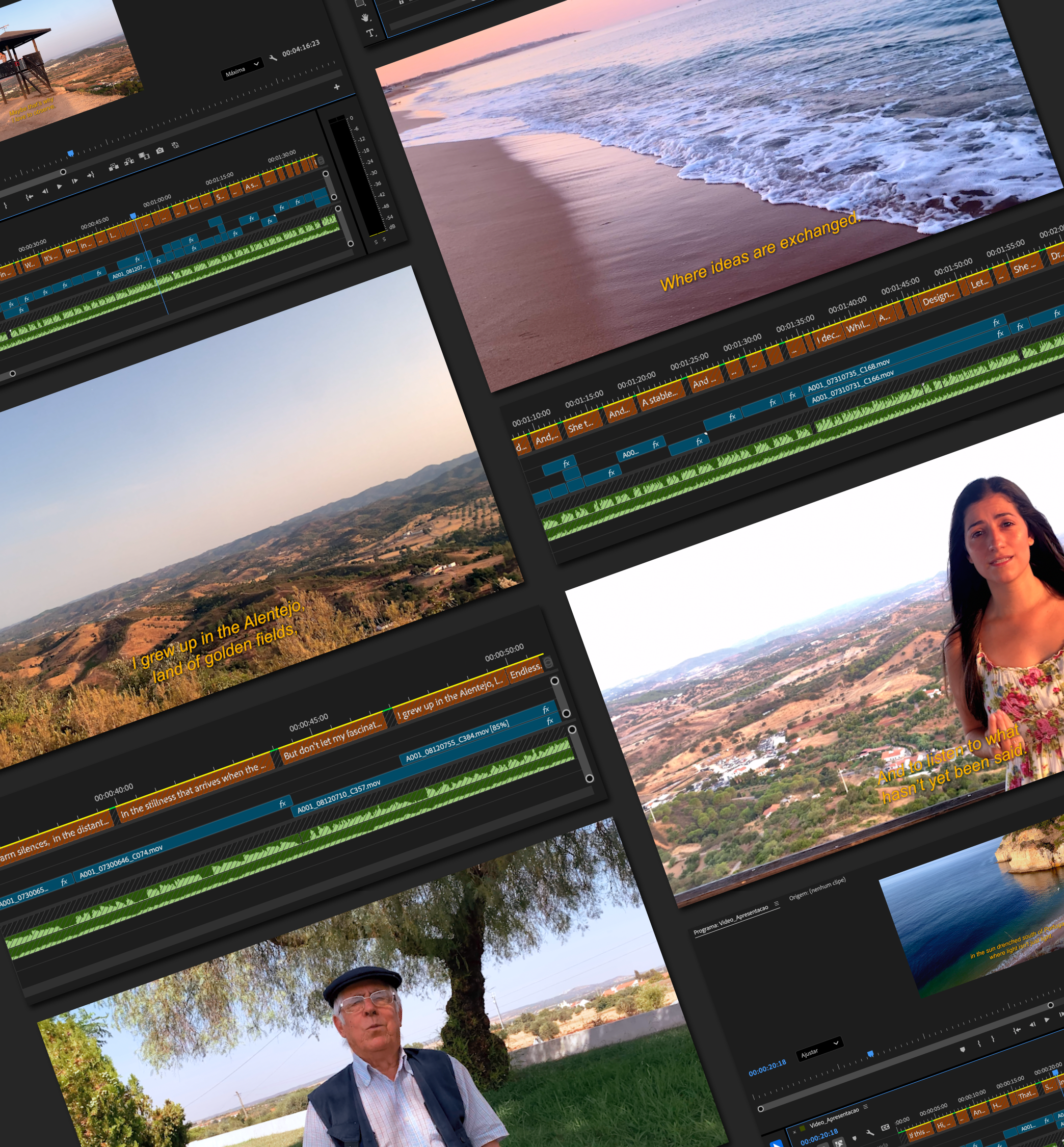Open settings wrench beside Máxima dropdown
The width and height of the screenshot is (1064, 1147).
[x=273, y=58]
